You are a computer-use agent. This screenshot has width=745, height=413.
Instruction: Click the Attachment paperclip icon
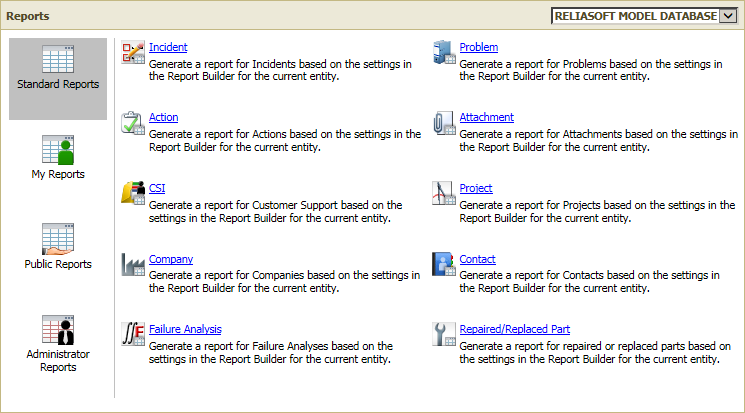point(443,124)
